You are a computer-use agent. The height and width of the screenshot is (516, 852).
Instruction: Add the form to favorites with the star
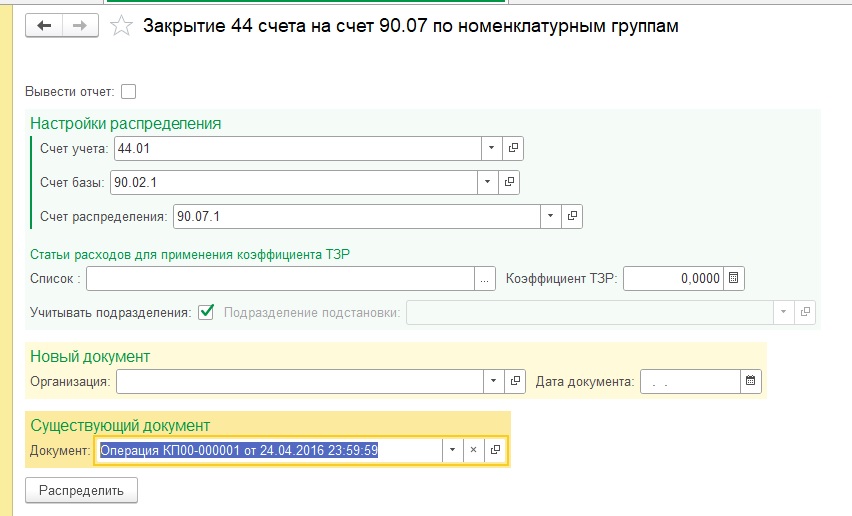coord(121,26)
